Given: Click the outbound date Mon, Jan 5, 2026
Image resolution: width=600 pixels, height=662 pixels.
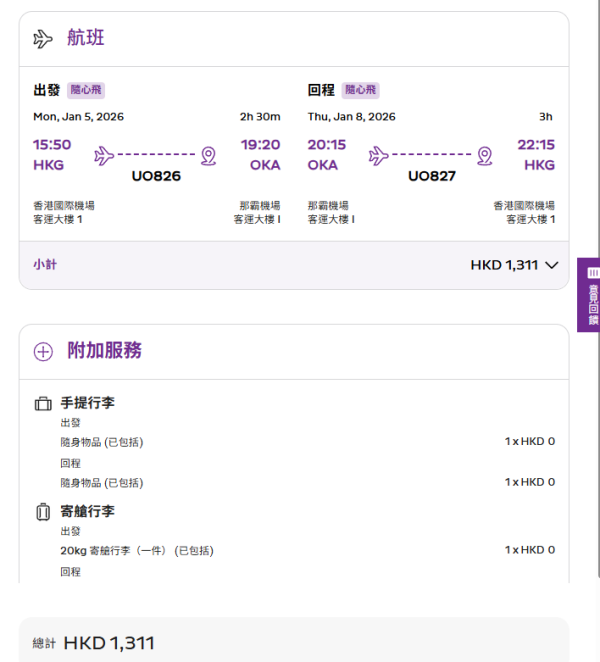Looking at the screenshot, I should coord(78,117).
